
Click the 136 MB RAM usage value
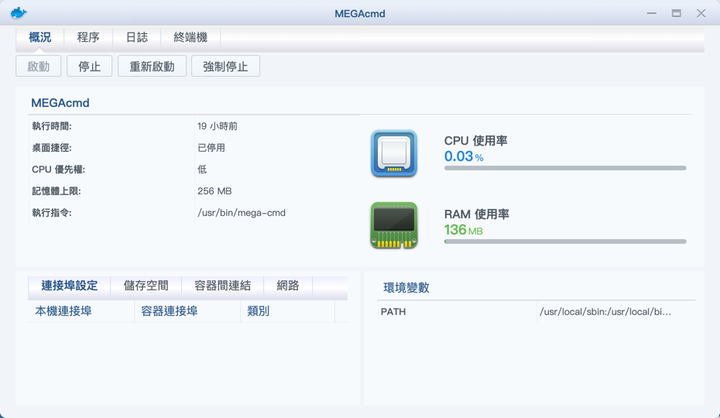(463, 230)
